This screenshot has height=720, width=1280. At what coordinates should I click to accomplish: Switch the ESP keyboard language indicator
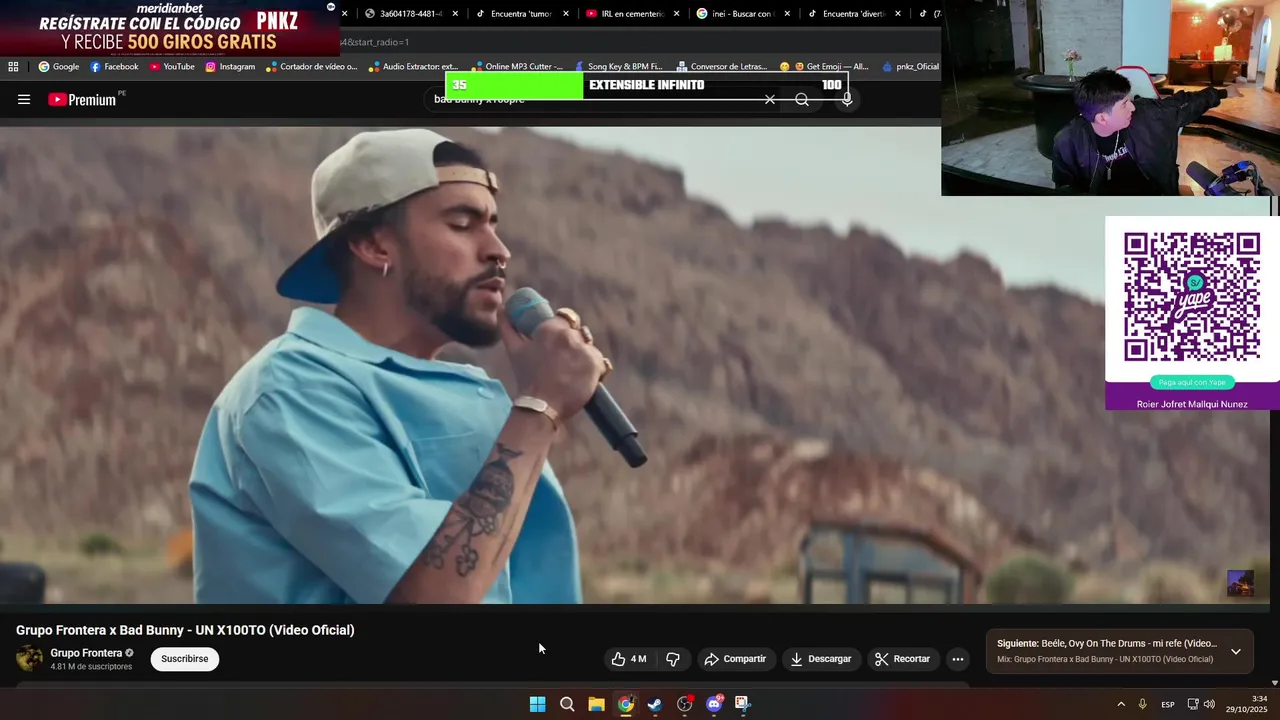coord(1168,705)
